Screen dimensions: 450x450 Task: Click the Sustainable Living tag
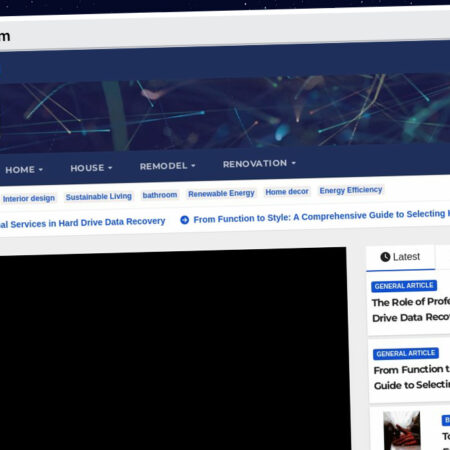[99, 197]
